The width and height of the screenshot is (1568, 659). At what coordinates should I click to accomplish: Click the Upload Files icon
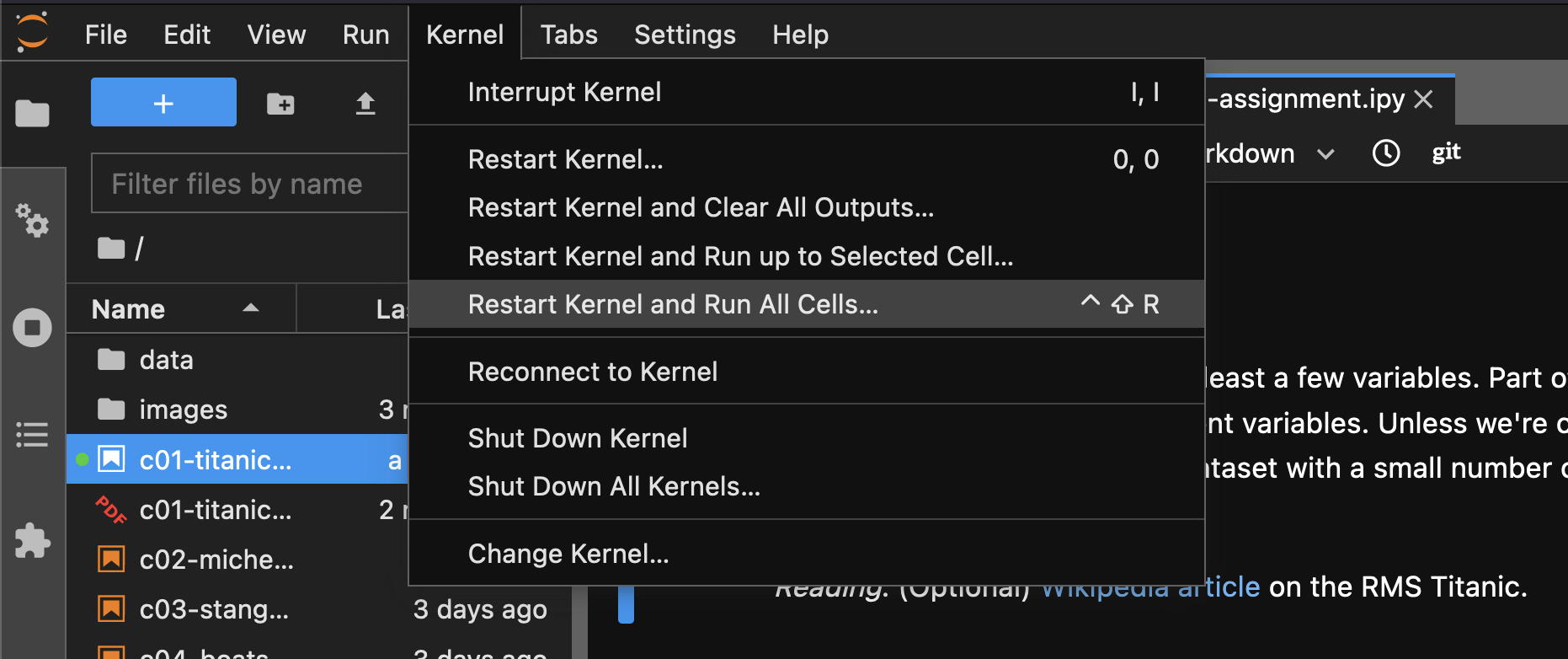365,104
